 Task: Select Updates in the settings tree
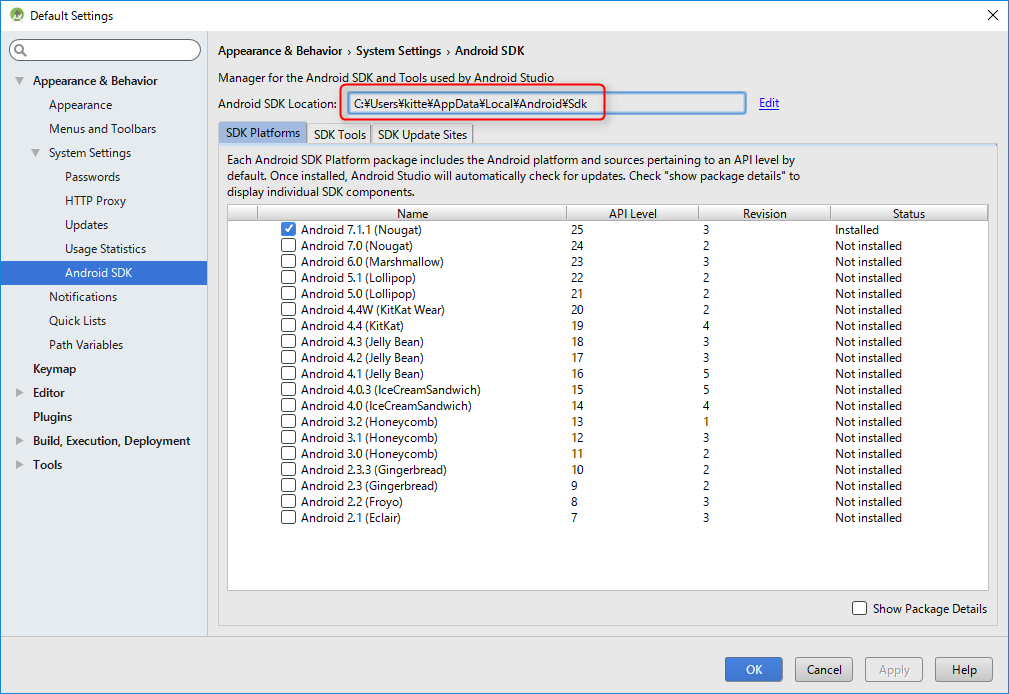point(86,225)
